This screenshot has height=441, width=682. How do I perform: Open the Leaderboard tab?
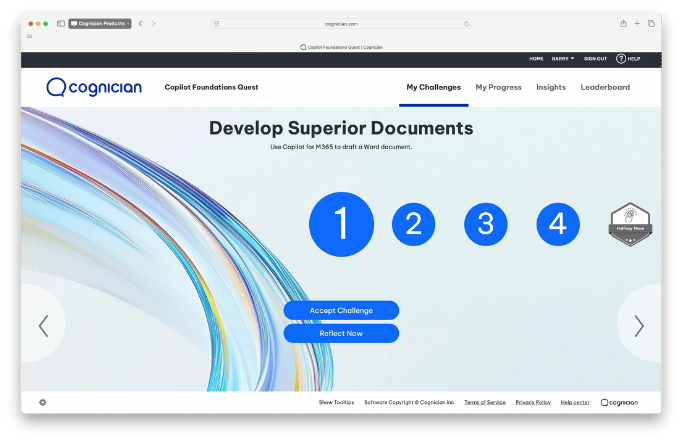(605, 88)
